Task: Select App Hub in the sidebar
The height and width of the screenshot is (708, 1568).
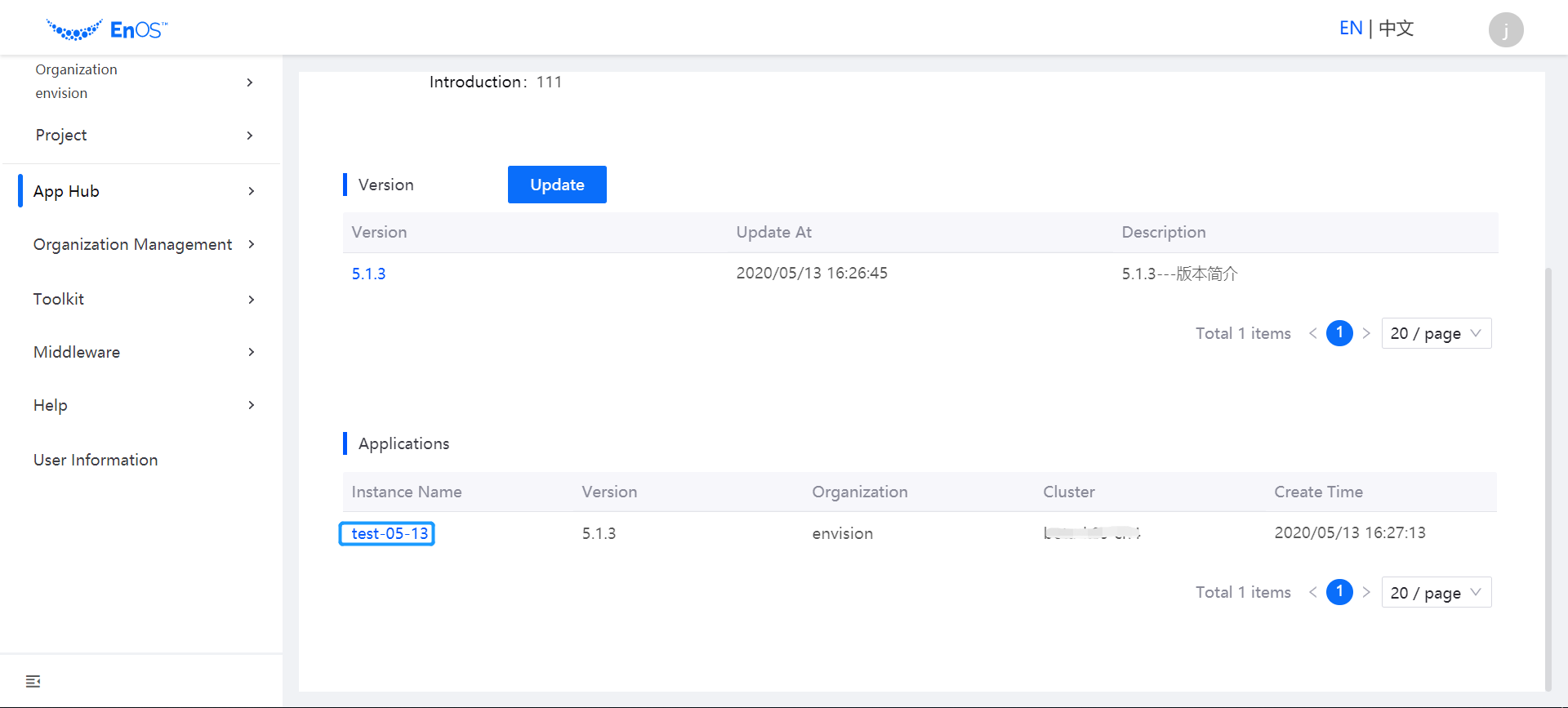Action: click(x=66, y=191)
